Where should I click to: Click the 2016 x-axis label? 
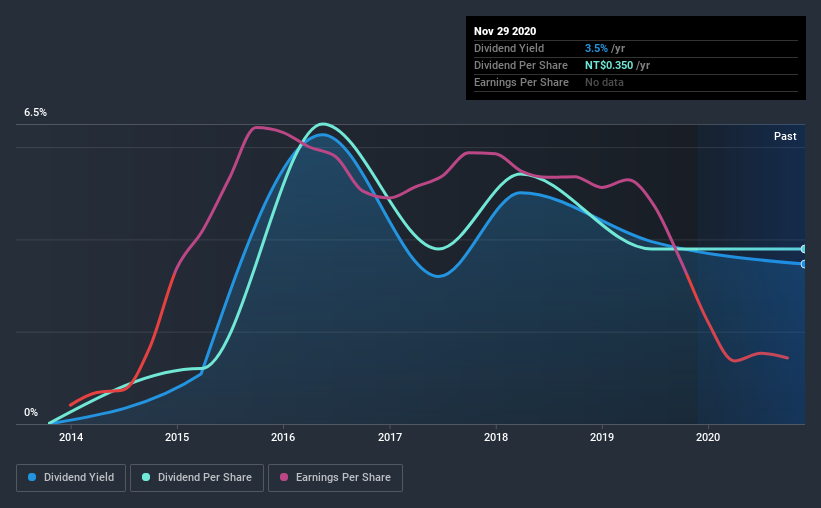[x=283, y=437]
